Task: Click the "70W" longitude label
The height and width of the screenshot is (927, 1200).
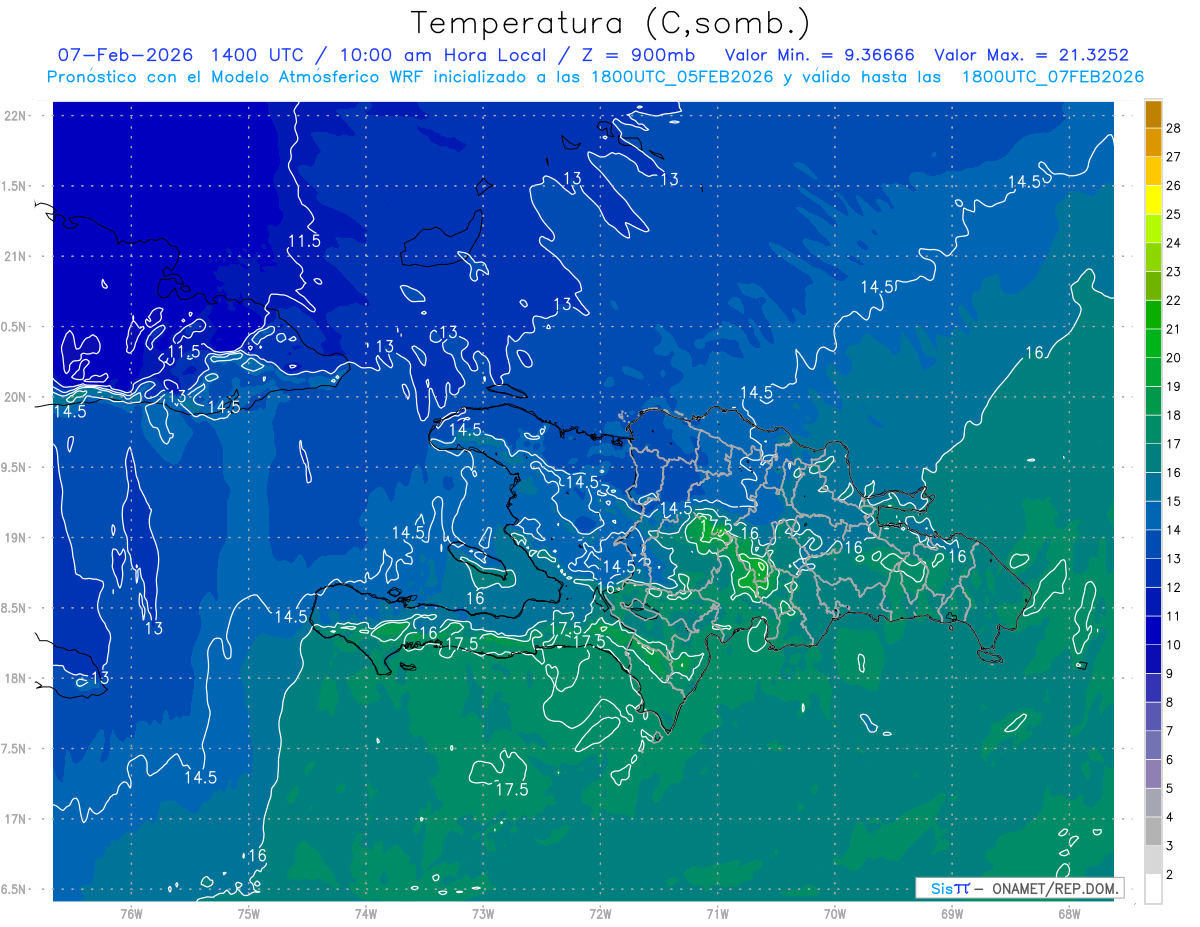Action: (x=834, y=913)
